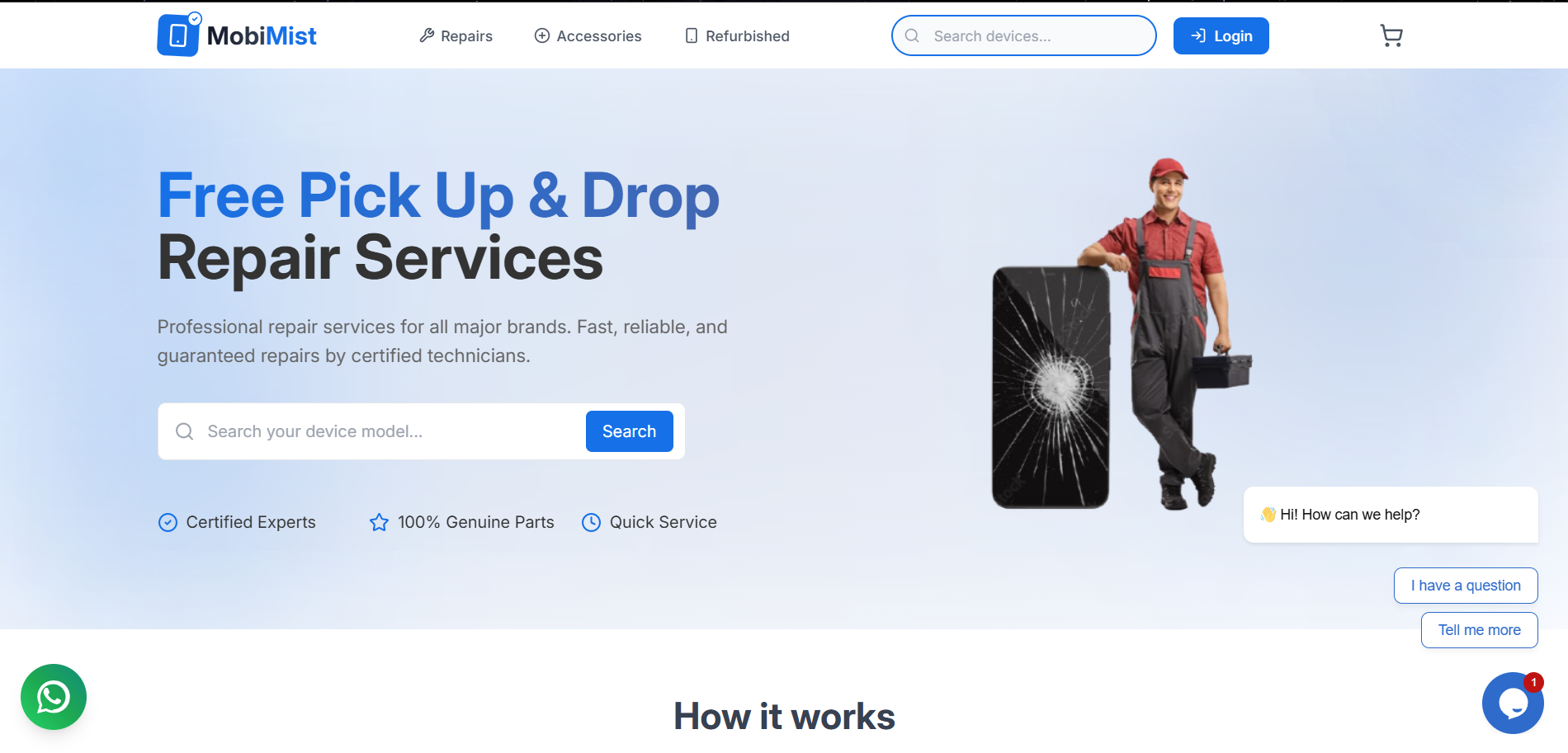Click the blue Search button
The height and width of the screenshot is (753, 1568).
(x=629, y=431)
